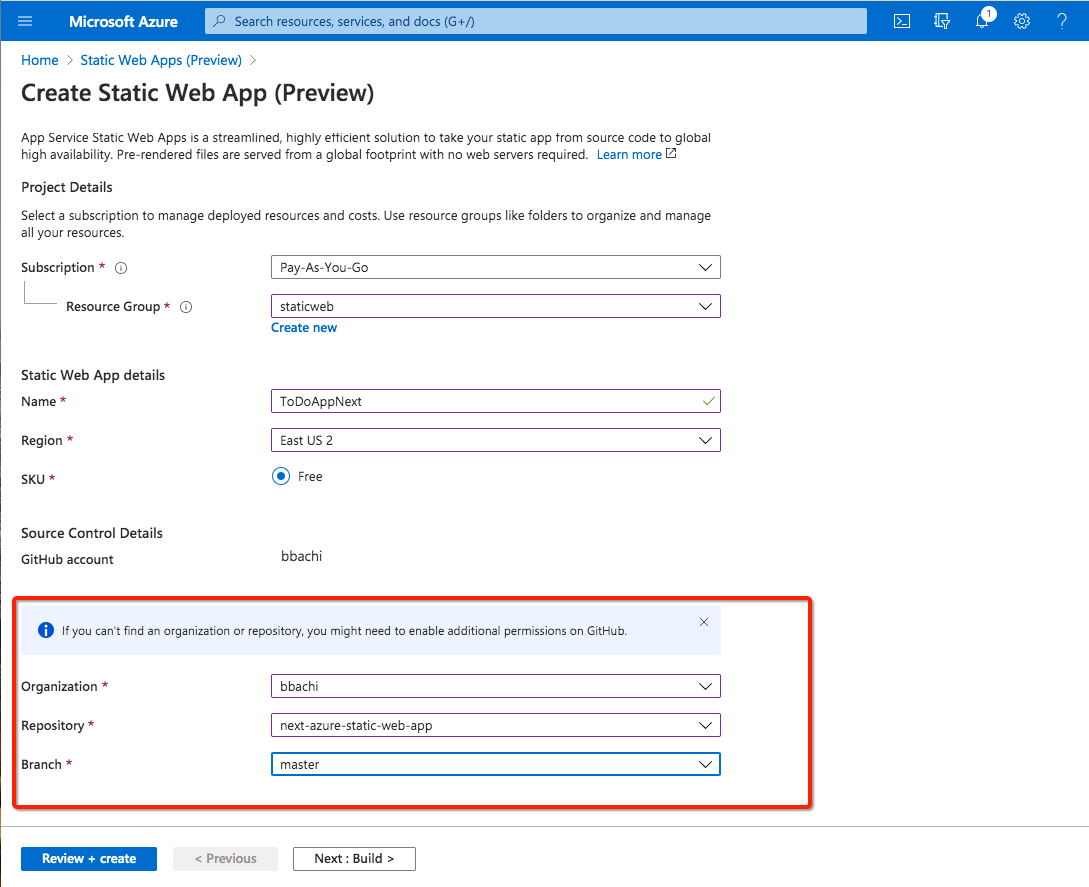This screenshot has height=887, width=1089.
Task: Click the disabled Previous button
Action: click(x=226, y=859)
